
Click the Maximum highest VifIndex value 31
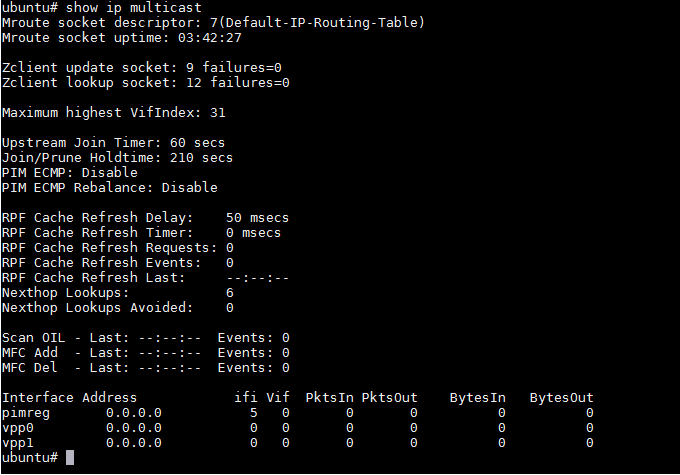pos(217,112)
